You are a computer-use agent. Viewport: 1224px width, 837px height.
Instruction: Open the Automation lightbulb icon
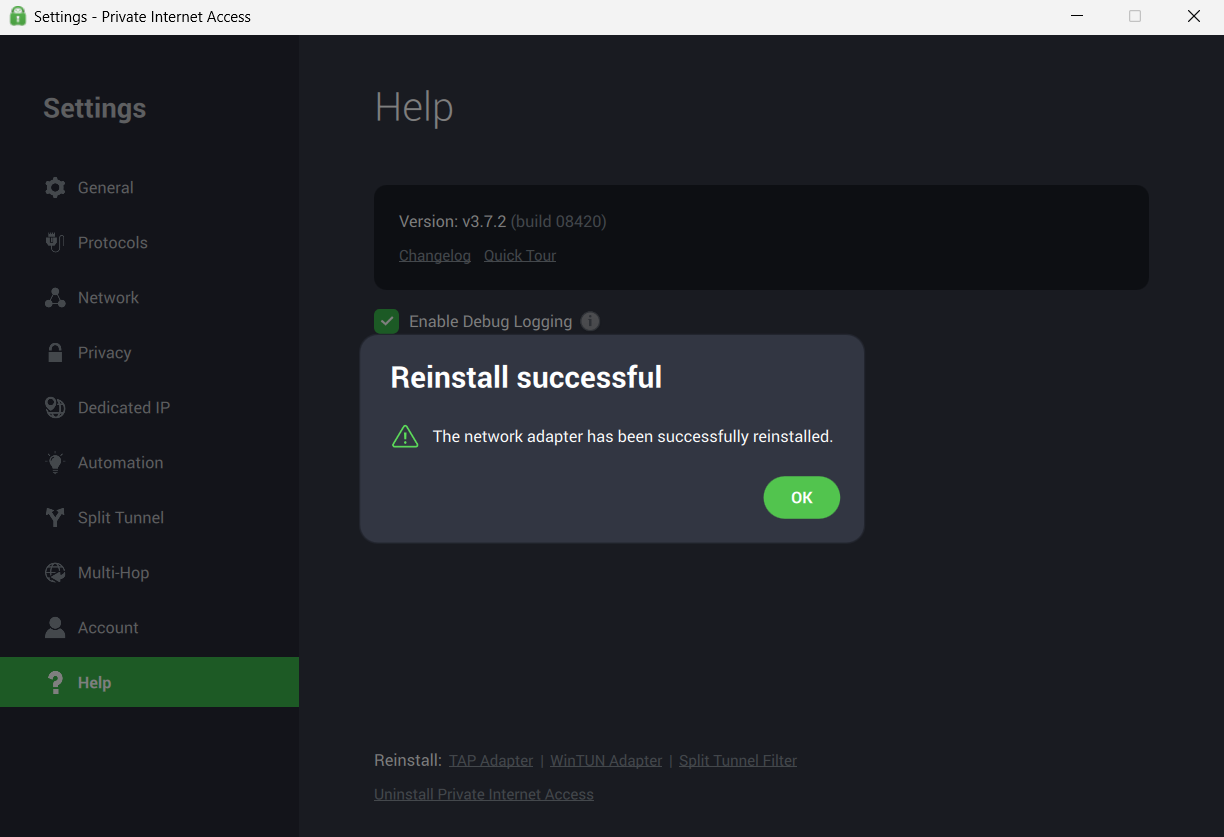pos(55,463)
